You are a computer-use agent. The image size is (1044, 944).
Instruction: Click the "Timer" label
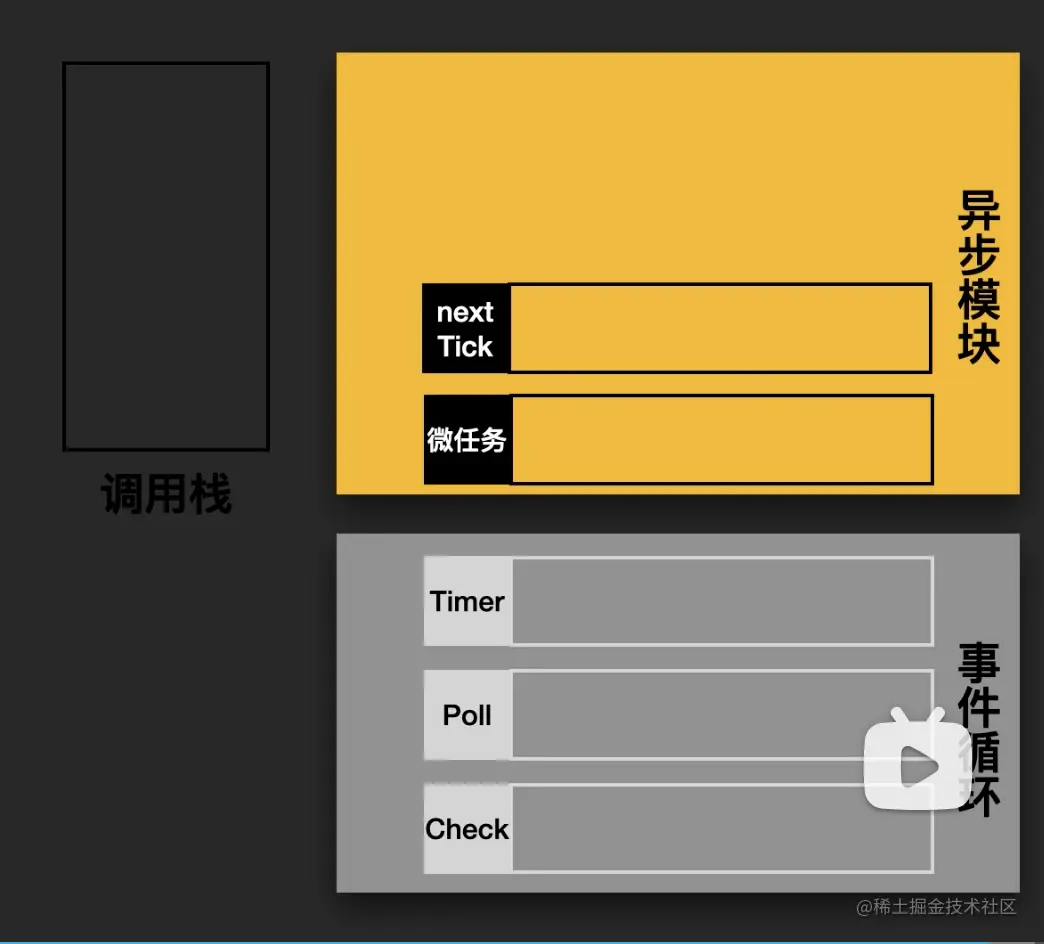pyautogui.click(x=467, y=602)
